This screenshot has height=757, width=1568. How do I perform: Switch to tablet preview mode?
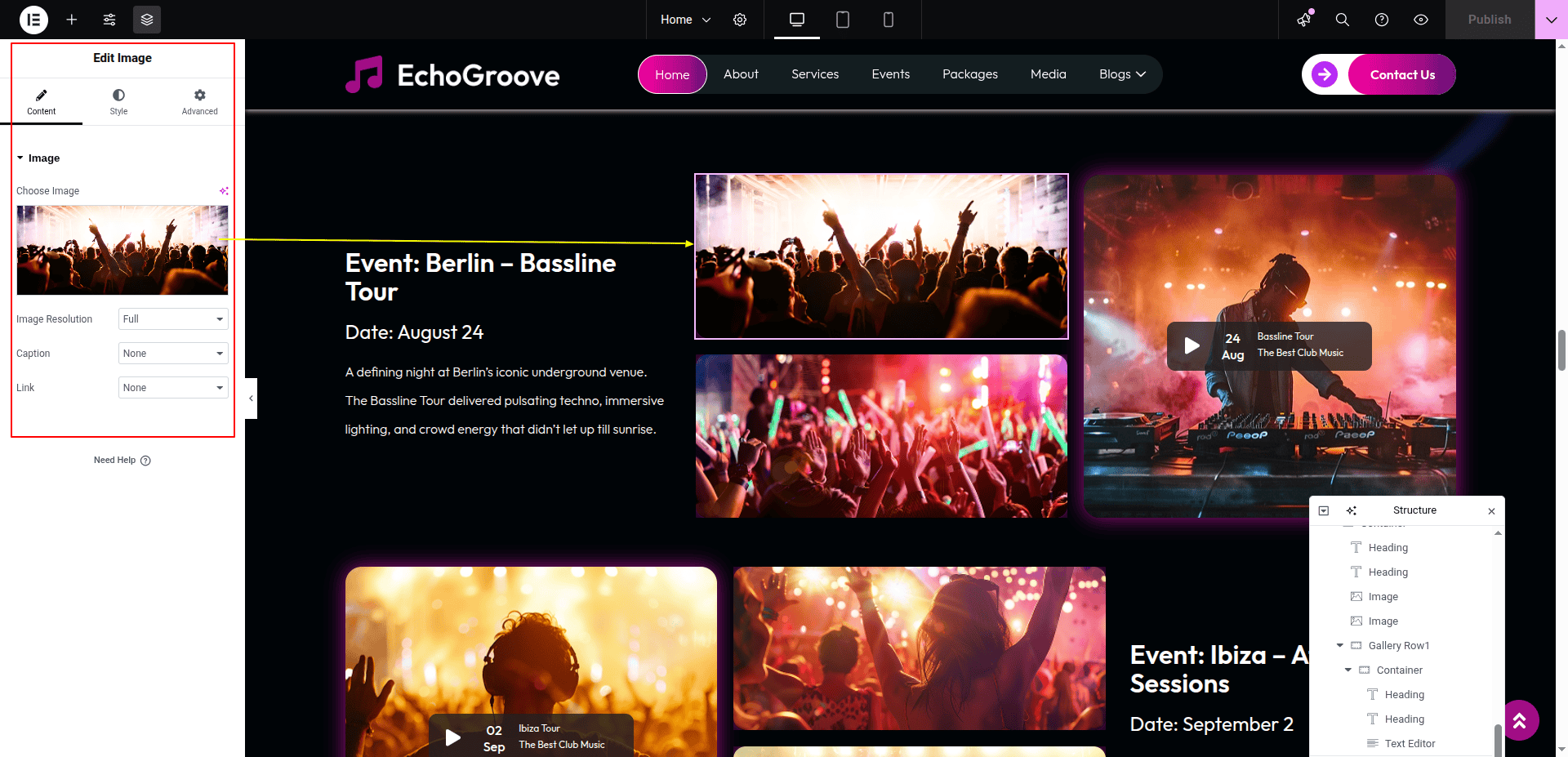click(843, 20)
